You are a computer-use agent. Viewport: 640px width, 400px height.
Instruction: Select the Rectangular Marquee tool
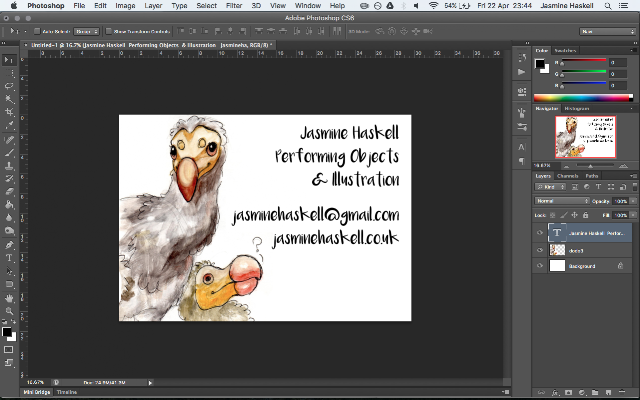click(9, 73)
